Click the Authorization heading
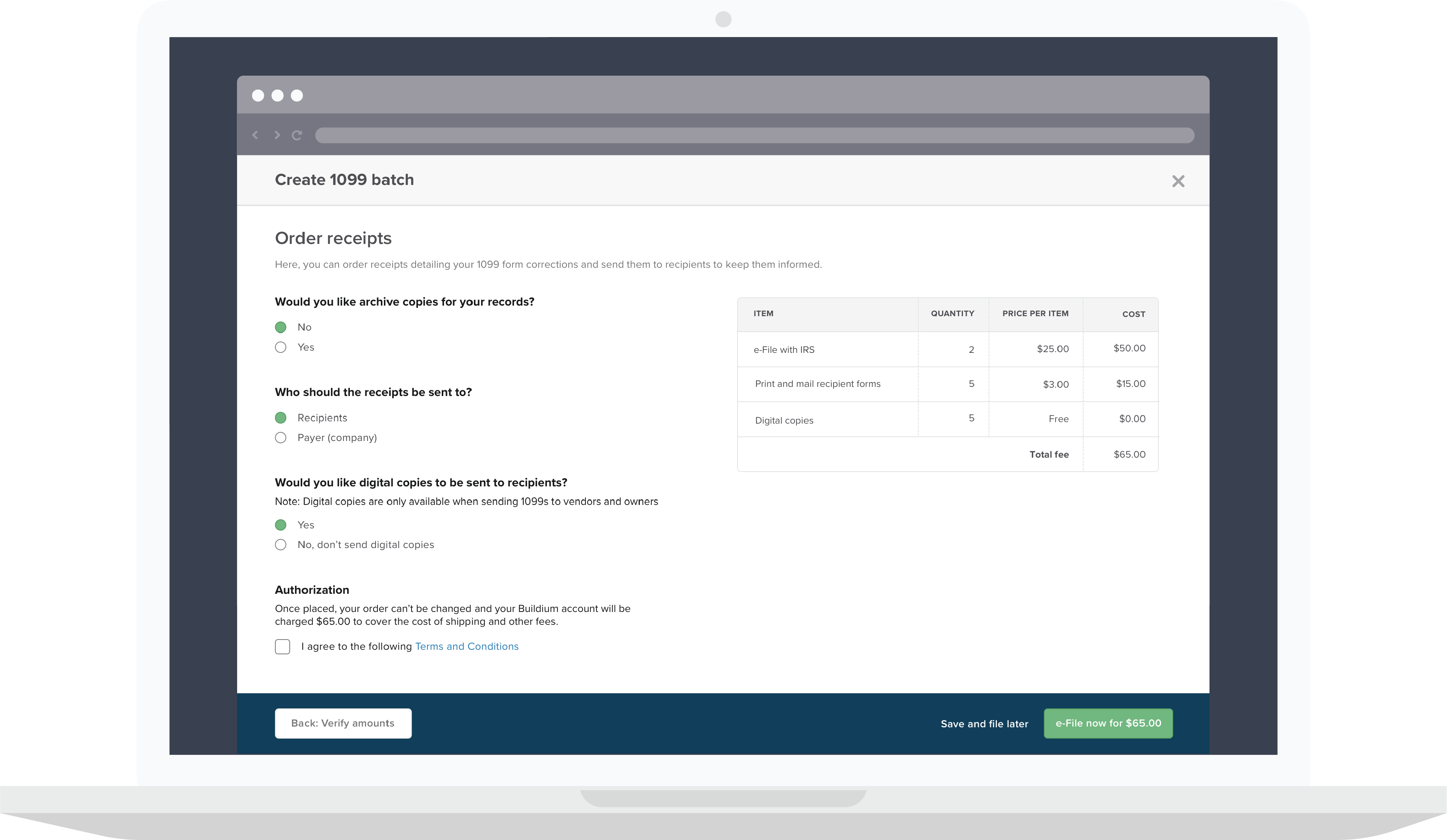This screenshot has height=840, width=1447. 312,590
